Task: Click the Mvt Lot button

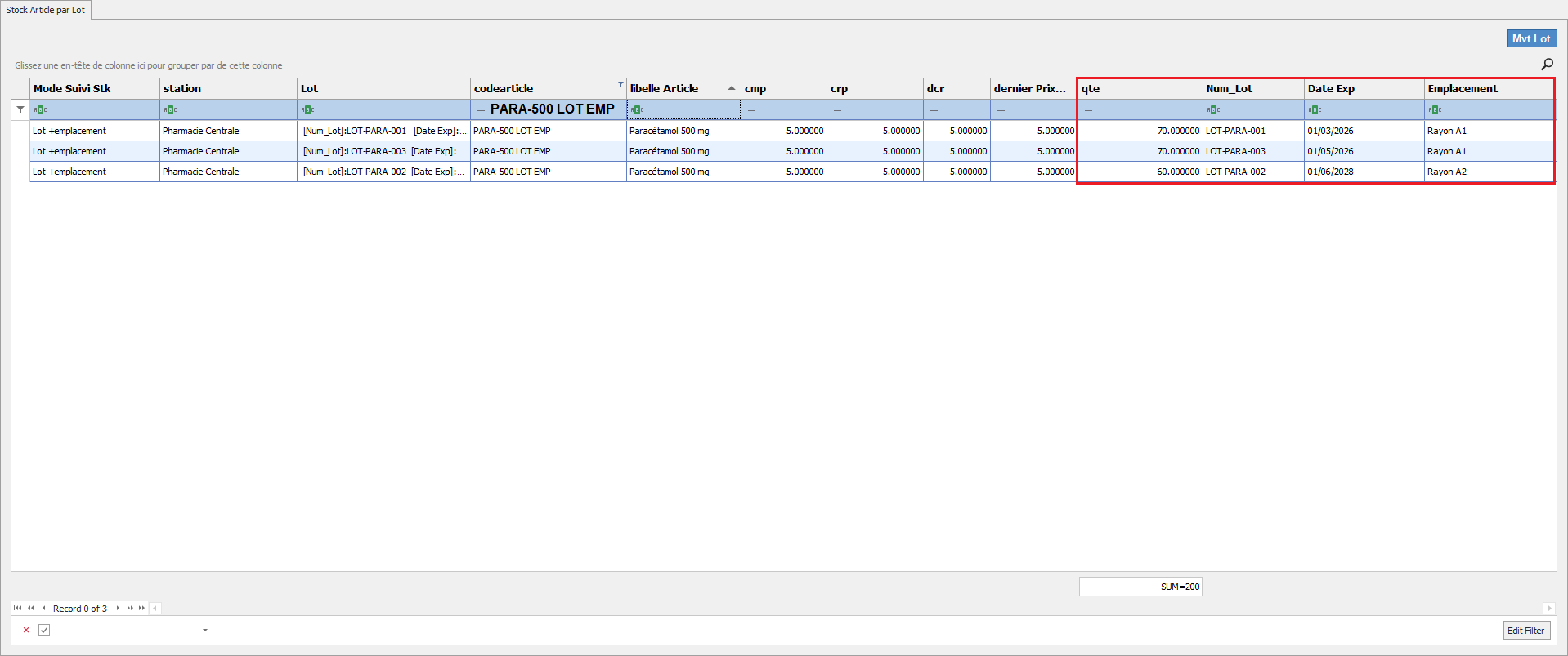Action: pyautogui.click(x=1530, y=38)
